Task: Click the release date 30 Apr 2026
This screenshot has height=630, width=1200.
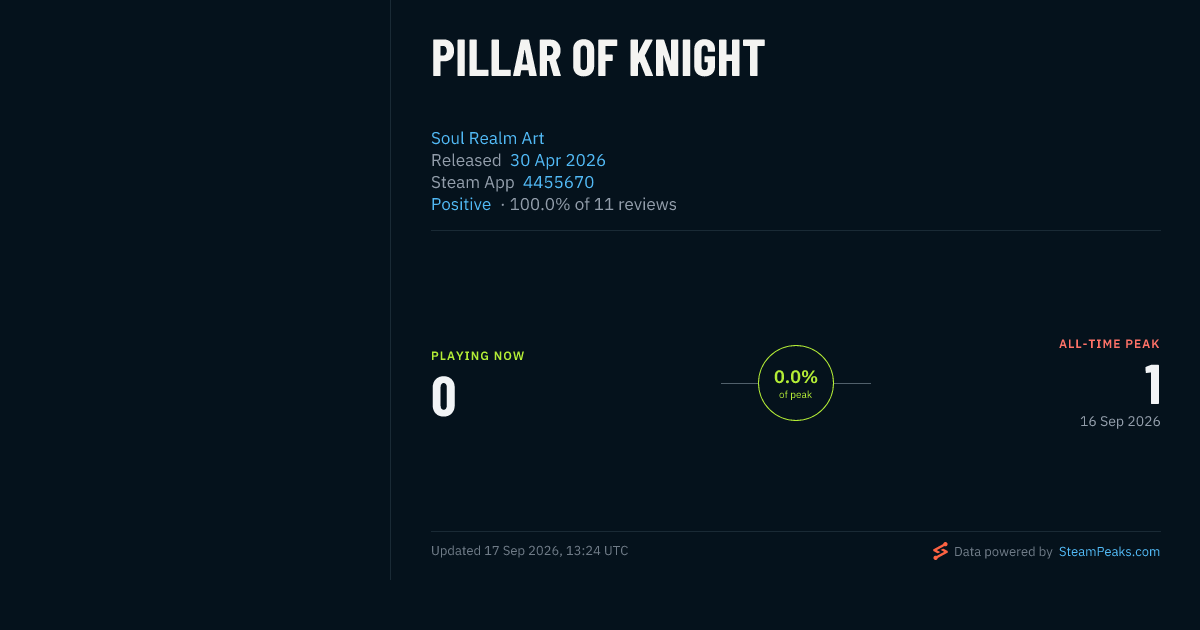Action: coord(558,160)
